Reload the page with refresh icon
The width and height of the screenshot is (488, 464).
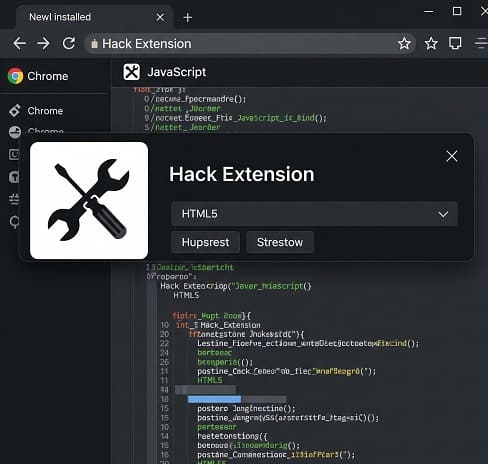coord(69,43)
